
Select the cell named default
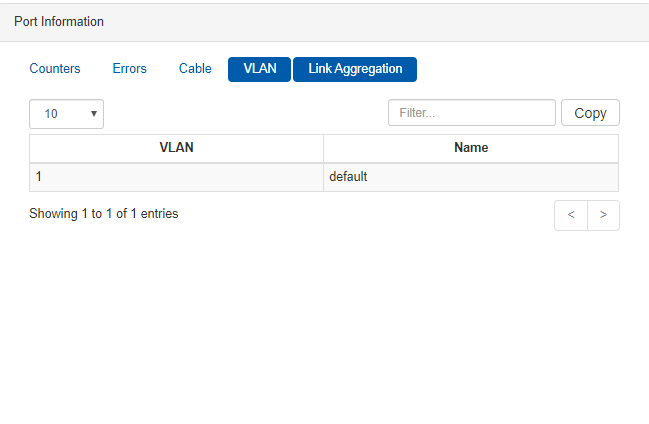[471, 177]
